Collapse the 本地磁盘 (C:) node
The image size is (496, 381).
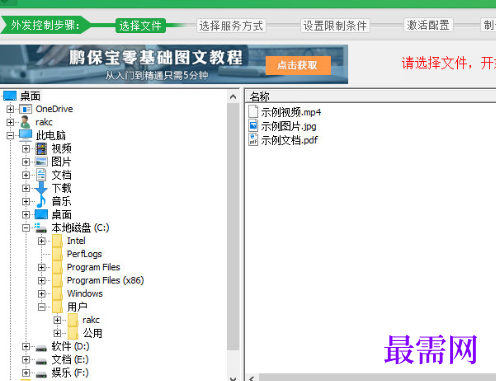click(26, 228)
